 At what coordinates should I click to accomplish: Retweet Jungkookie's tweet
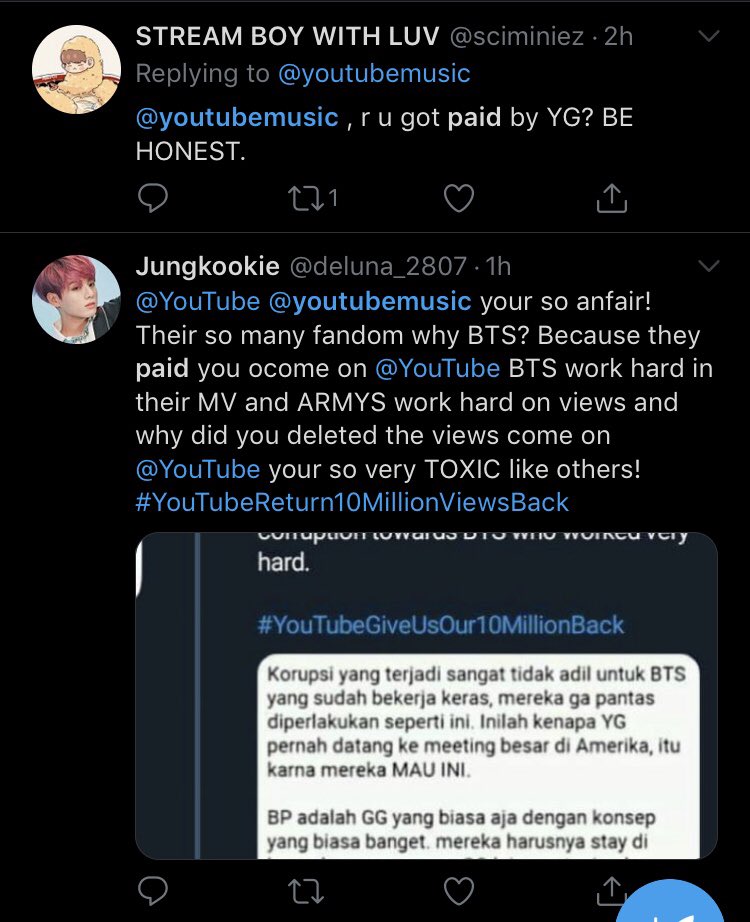[x=306, y=891]
